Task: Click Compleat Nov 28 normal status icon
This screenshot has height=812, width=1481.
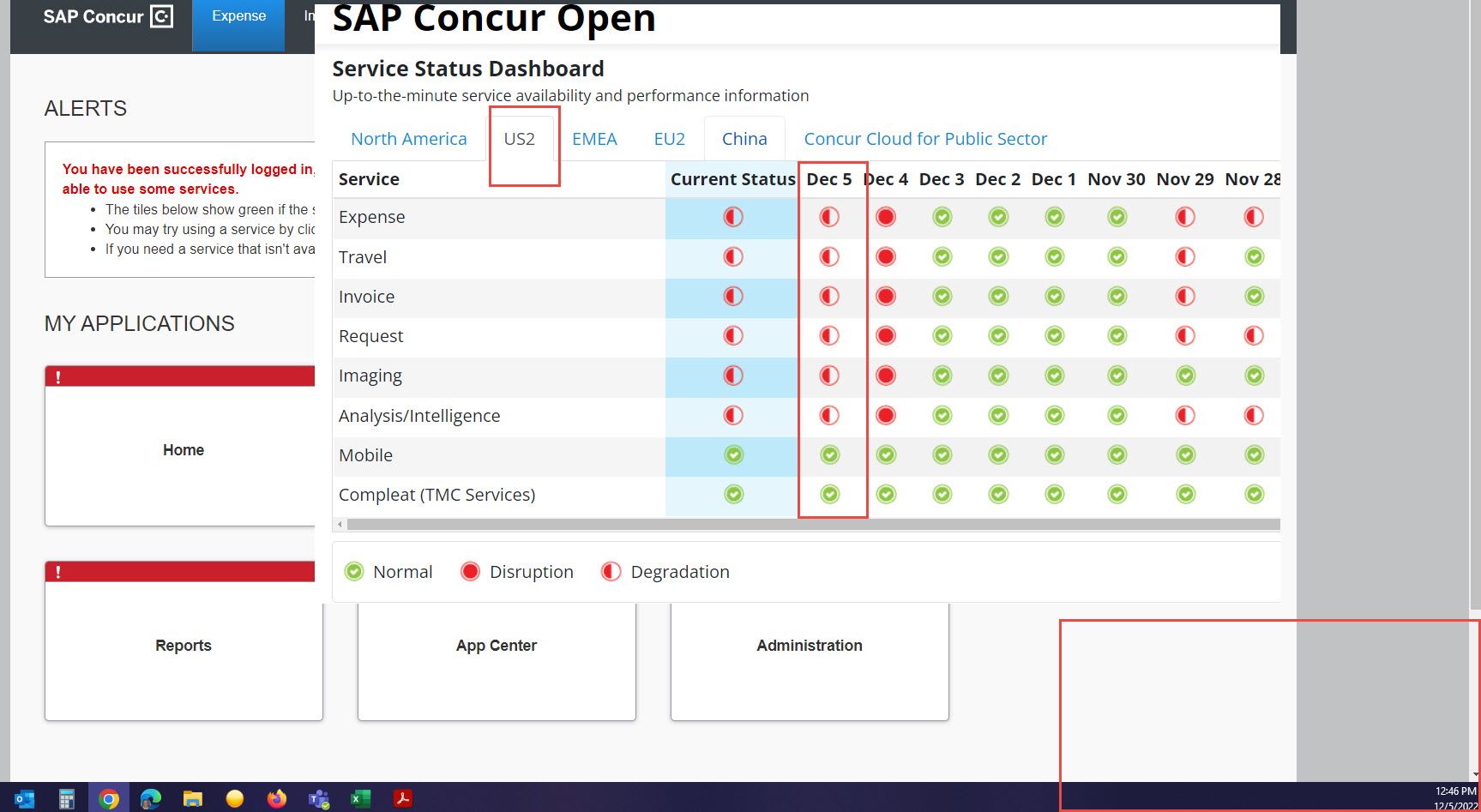Action: (1254, 494)
